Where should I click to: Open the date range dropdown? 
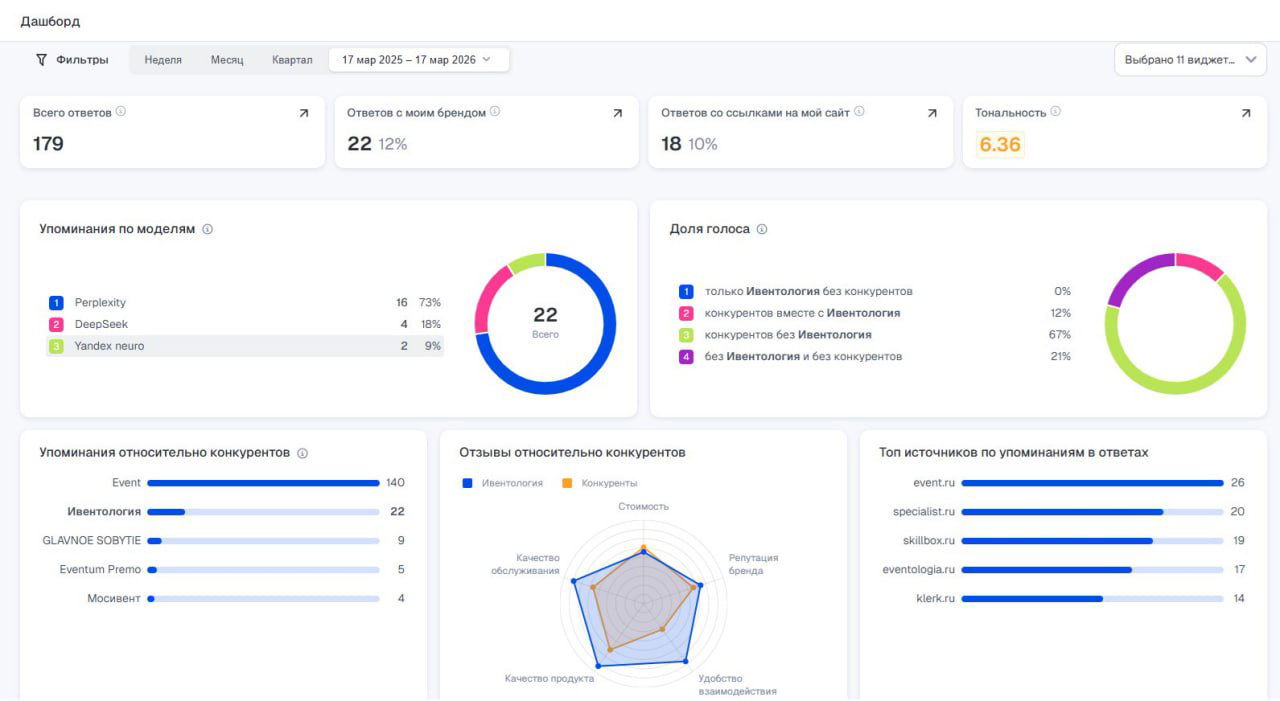[418, 60]
